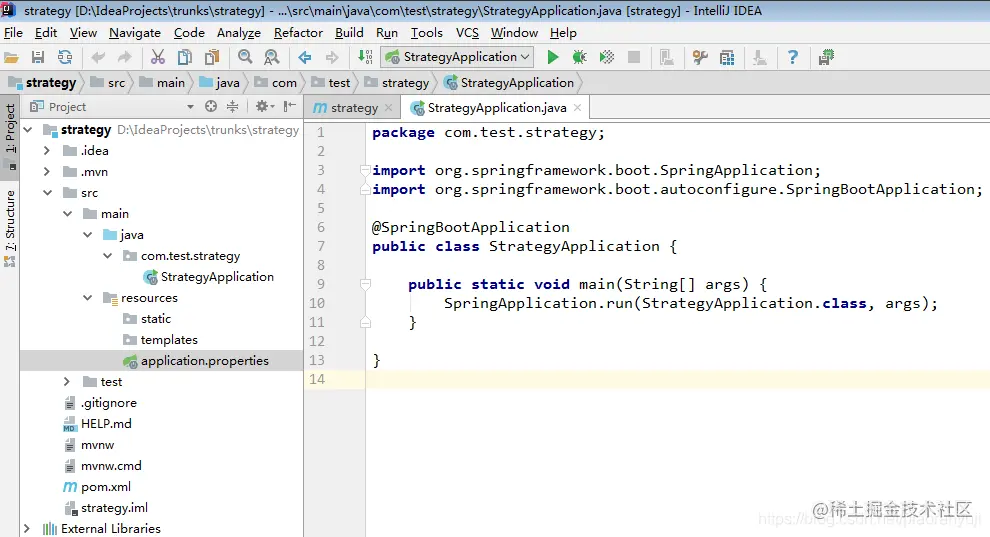This screenshot has height=537, width=990.
Task: Navigate forward with right arrow icon
Action: click(x=331, y=57)
